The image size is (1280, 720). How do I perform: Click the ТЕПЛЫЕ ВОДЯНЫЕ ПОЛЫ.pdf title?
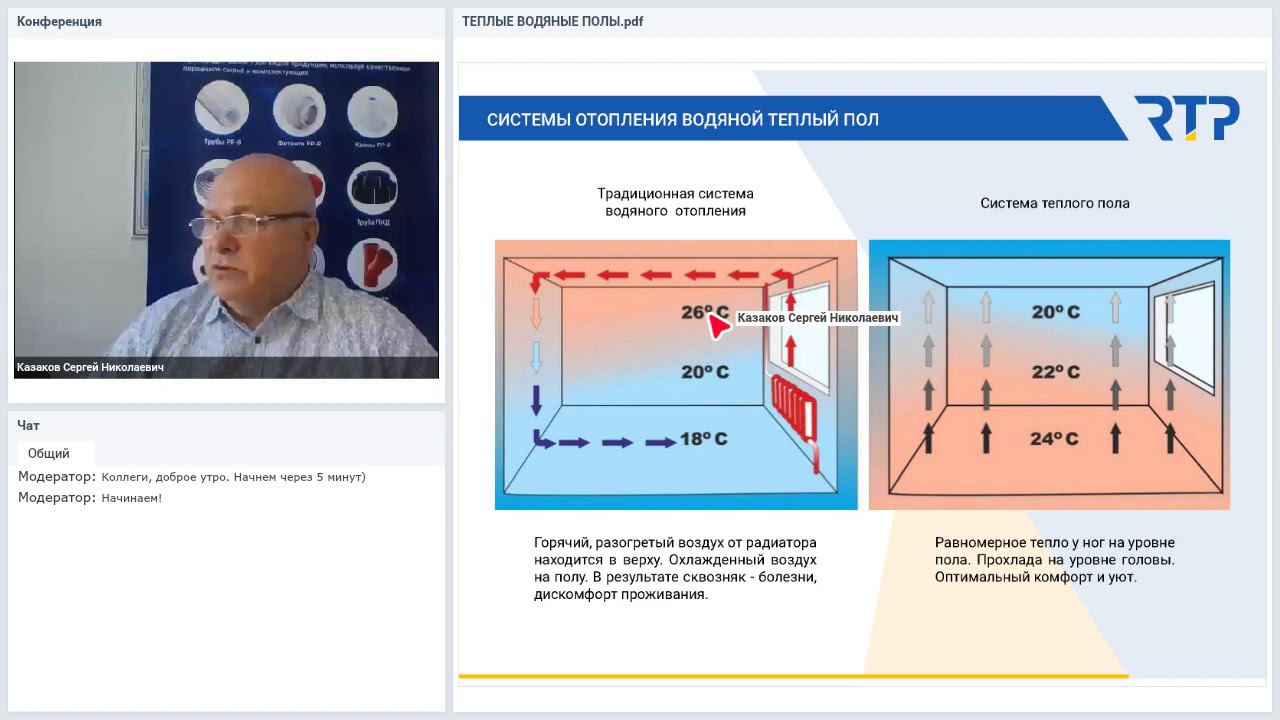pyautogui.click(x=552, y=22)
